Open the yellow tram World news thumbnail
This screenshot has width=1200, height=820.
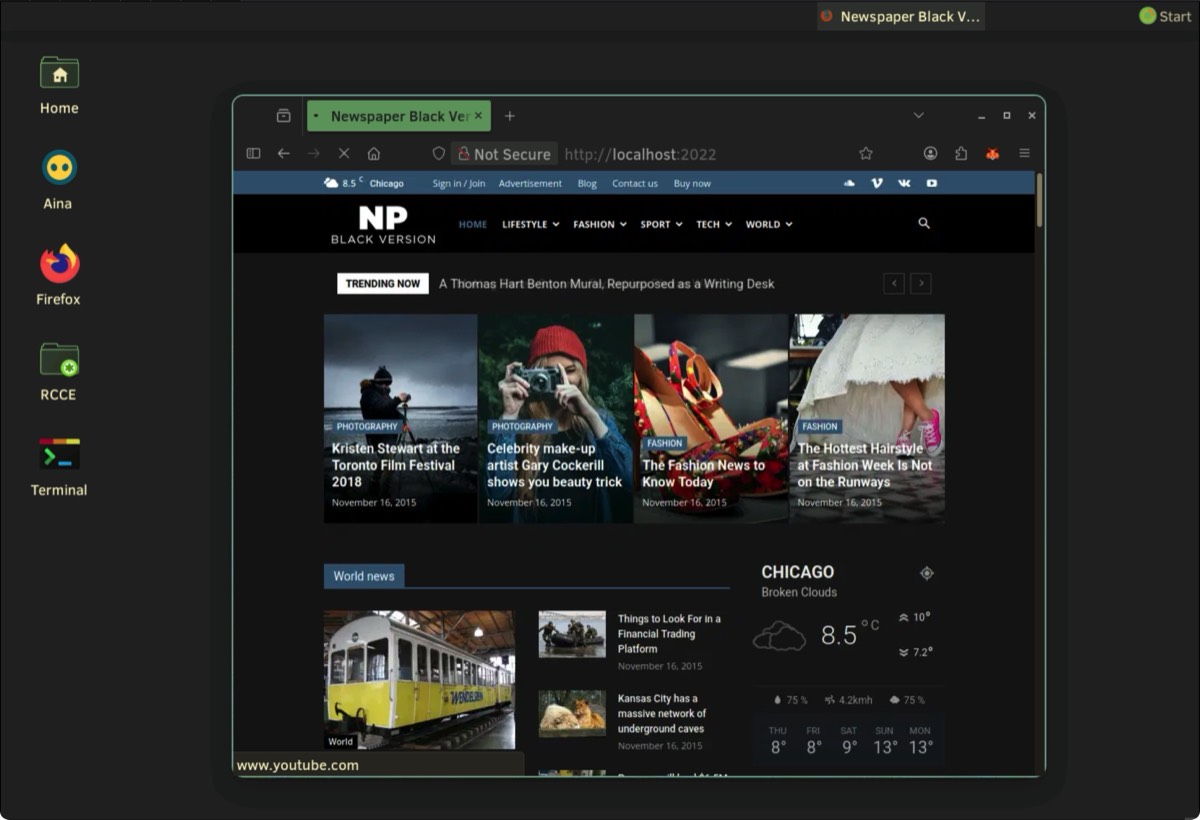tap(419, 679)
